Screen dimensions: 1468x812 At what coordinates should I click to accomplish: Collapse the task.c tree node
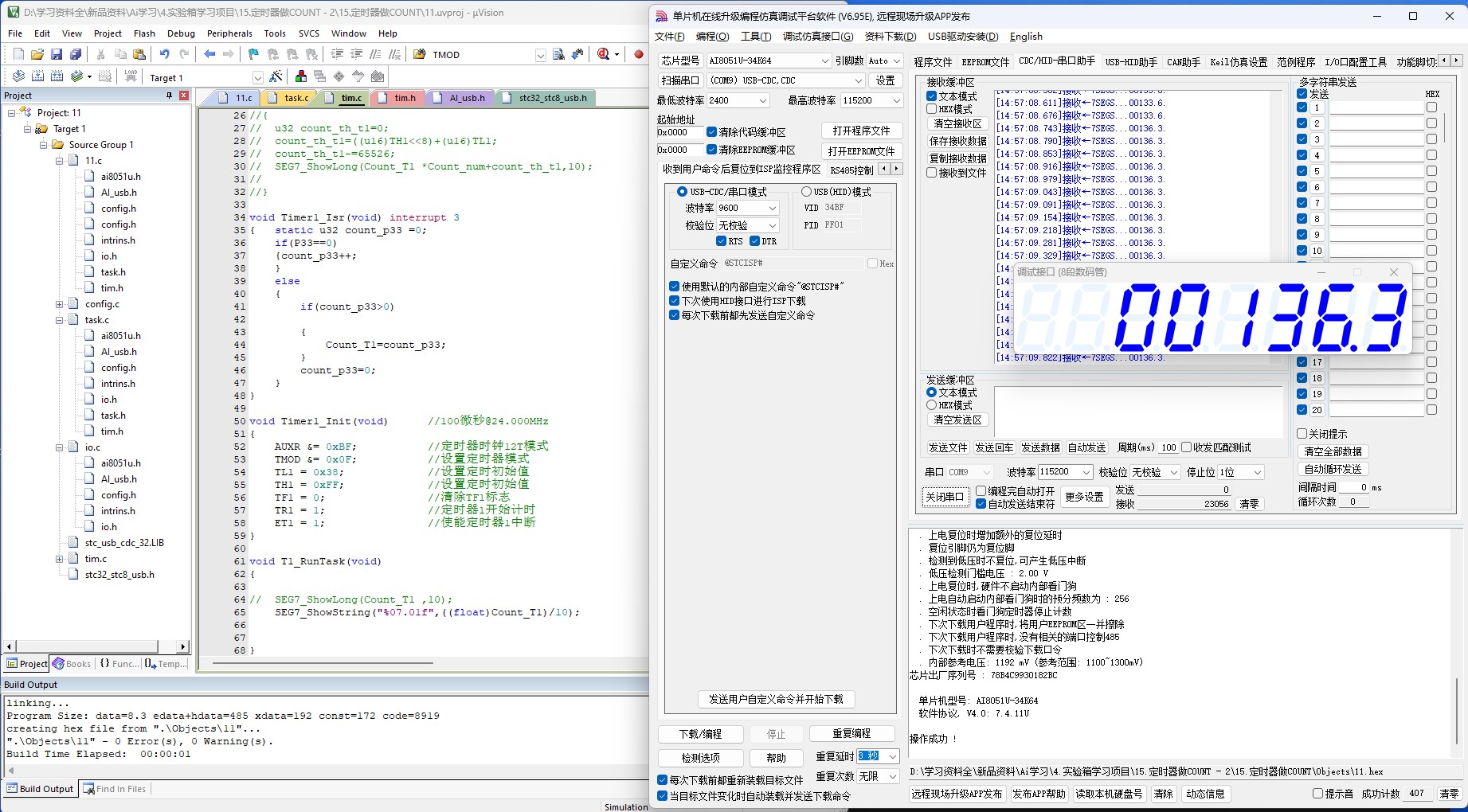pos(60,320)
